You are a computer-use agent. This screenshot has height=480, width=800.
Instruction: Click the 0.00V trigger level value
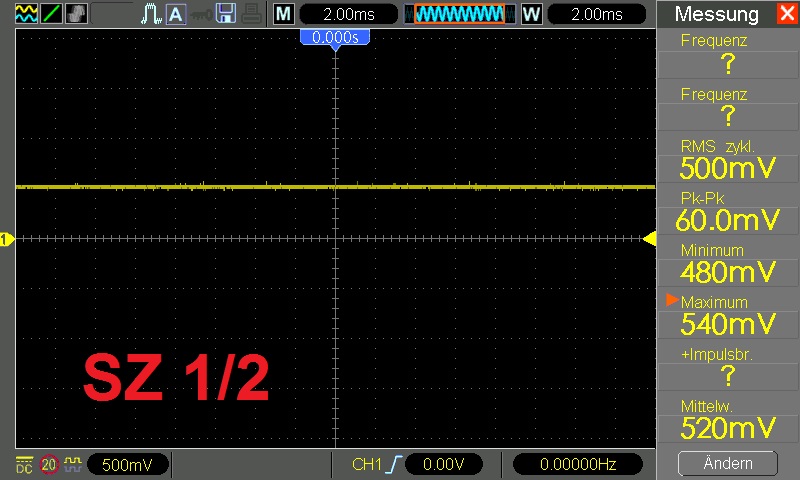point(443,464)
